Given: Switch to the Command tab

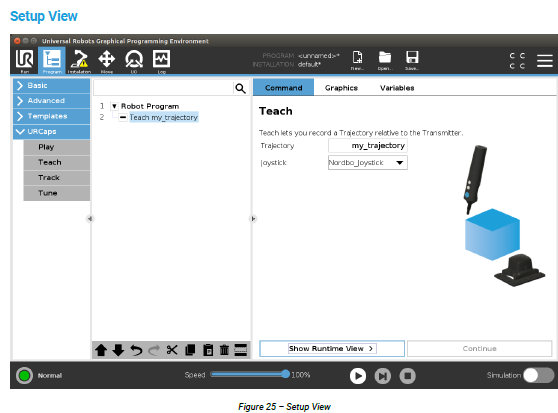Looking at the screenshot, I should tap(283, 88).
